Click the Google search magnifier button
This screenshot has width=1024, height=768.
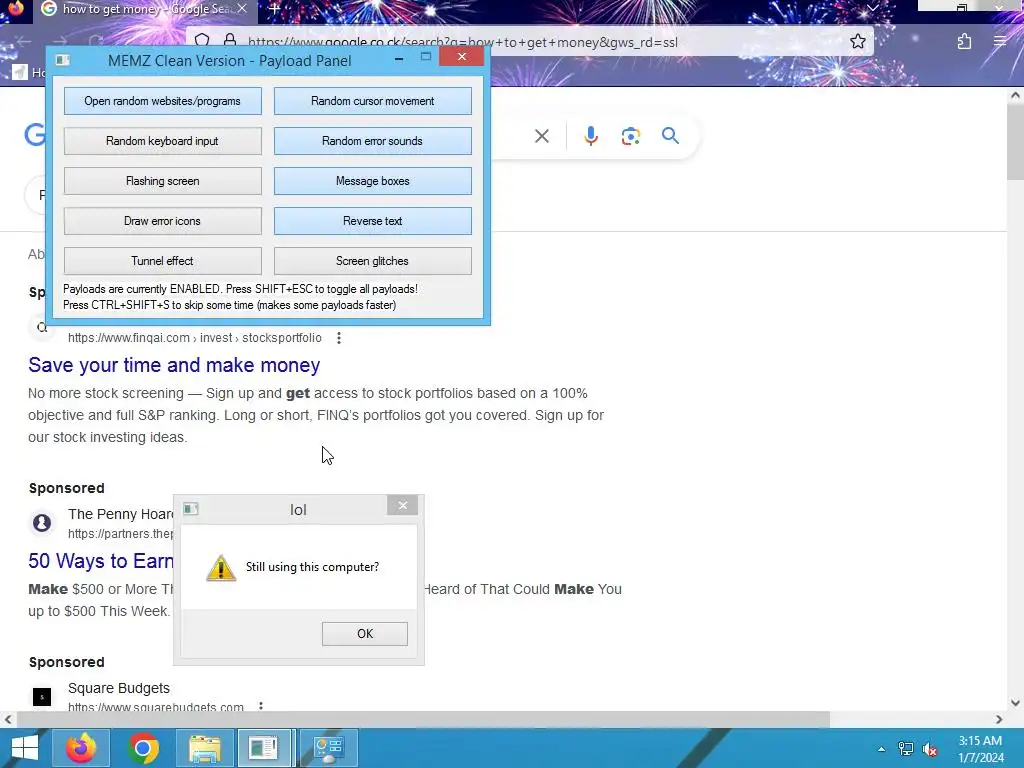[670, 136]
